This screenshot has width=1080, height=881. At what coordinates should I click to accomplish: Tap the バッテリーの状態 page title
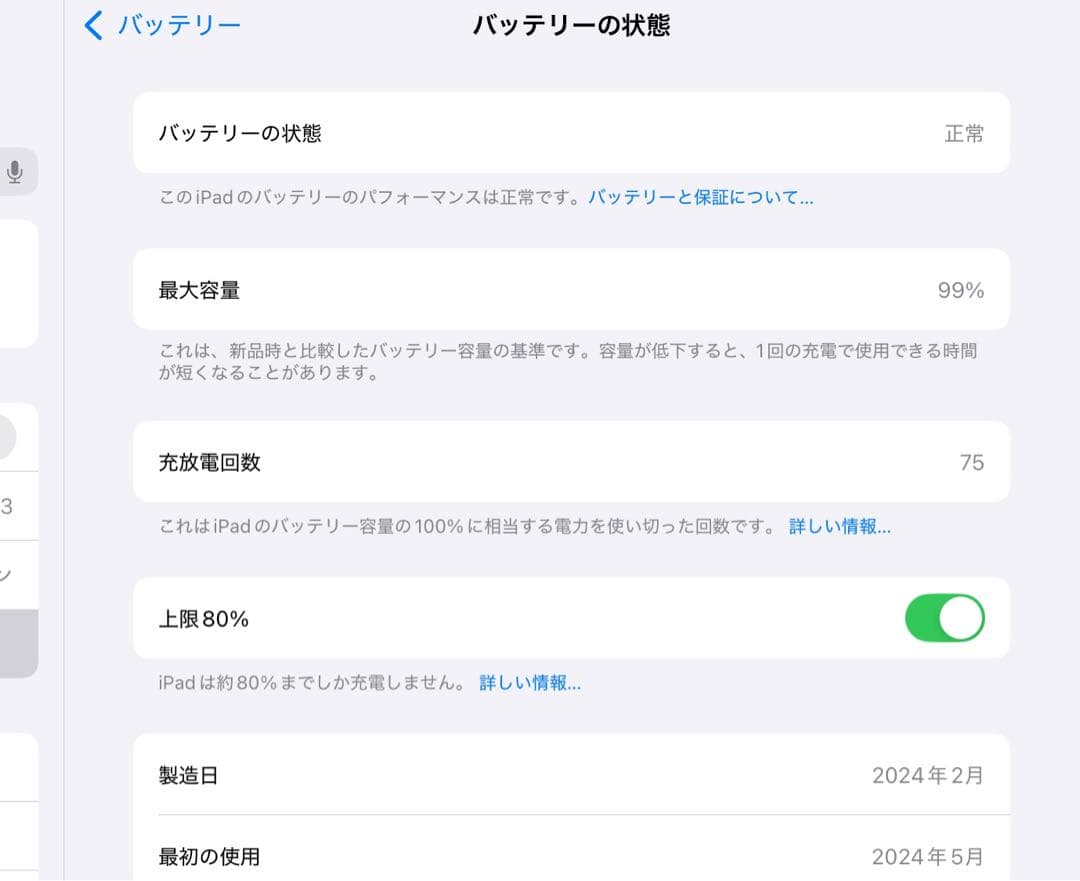[571, 25]
